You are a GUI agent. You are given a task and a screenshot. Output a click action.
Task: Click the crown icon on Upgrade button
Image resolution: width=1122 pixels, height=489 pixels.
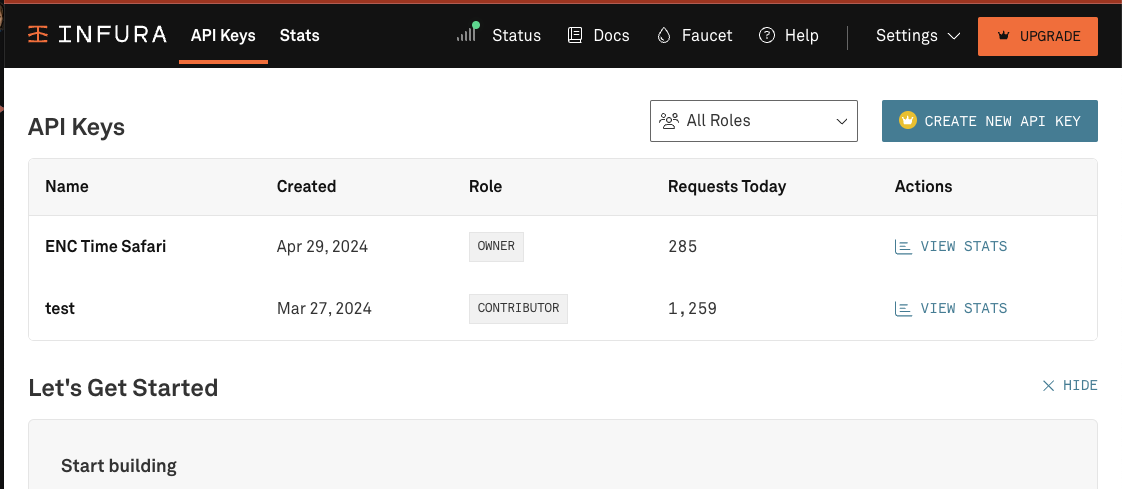tap(1003, 36)
